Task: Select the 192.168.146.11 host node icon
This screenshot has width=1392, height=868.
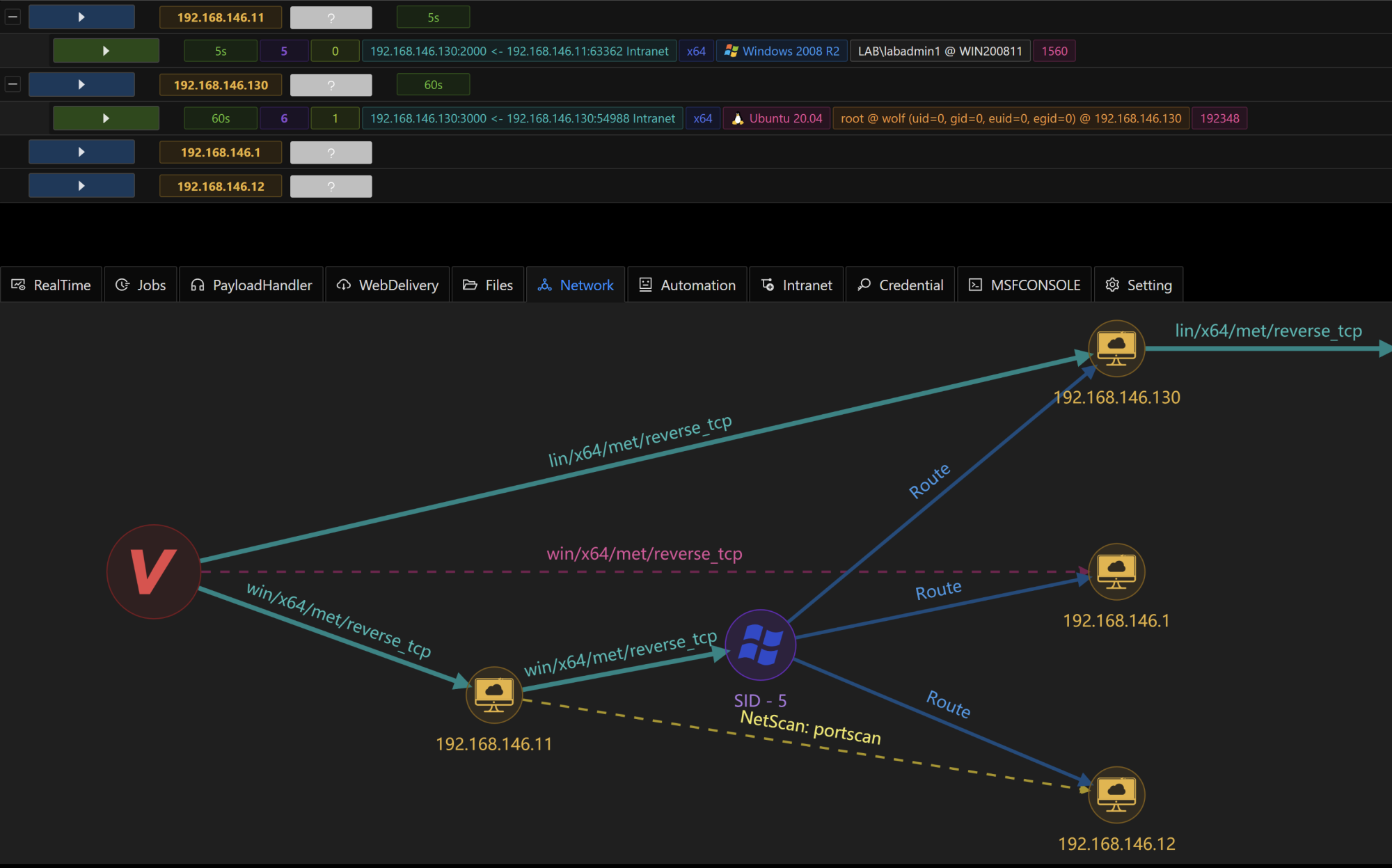Action: (x=494, y=695)
